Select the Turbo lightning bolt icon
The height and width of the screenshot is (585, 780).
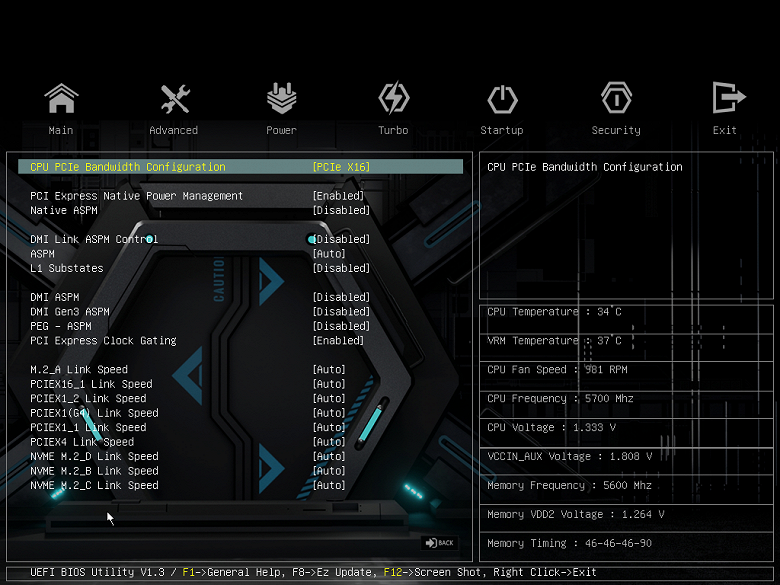coord(393,98)
